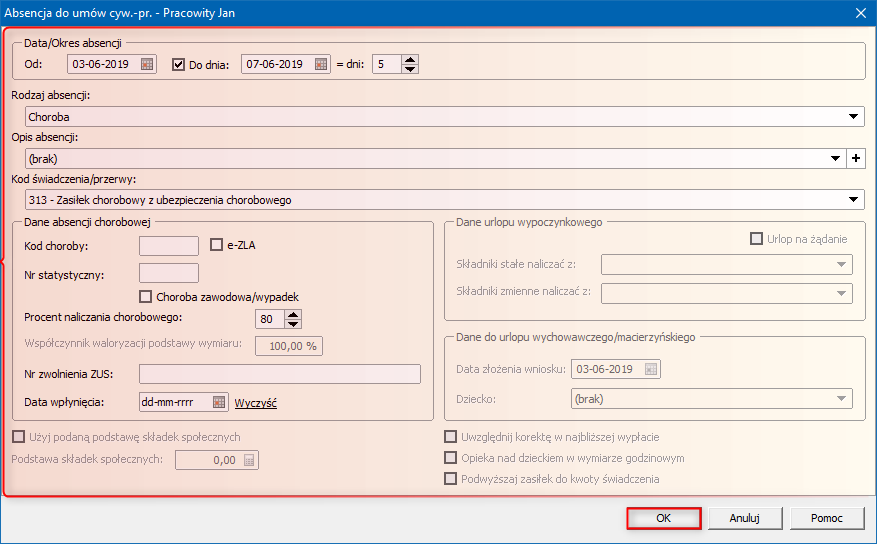Open calendar picker for Do dnia date

(x=320, y=64)
